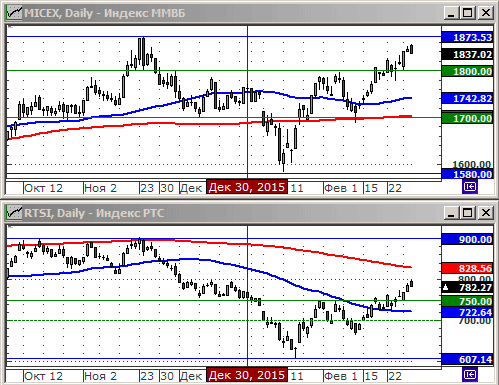Select the 900.00 level label in RTSI
Viewport: 499px width, 385px height.
pyautogui.click(x=467, y=239)
